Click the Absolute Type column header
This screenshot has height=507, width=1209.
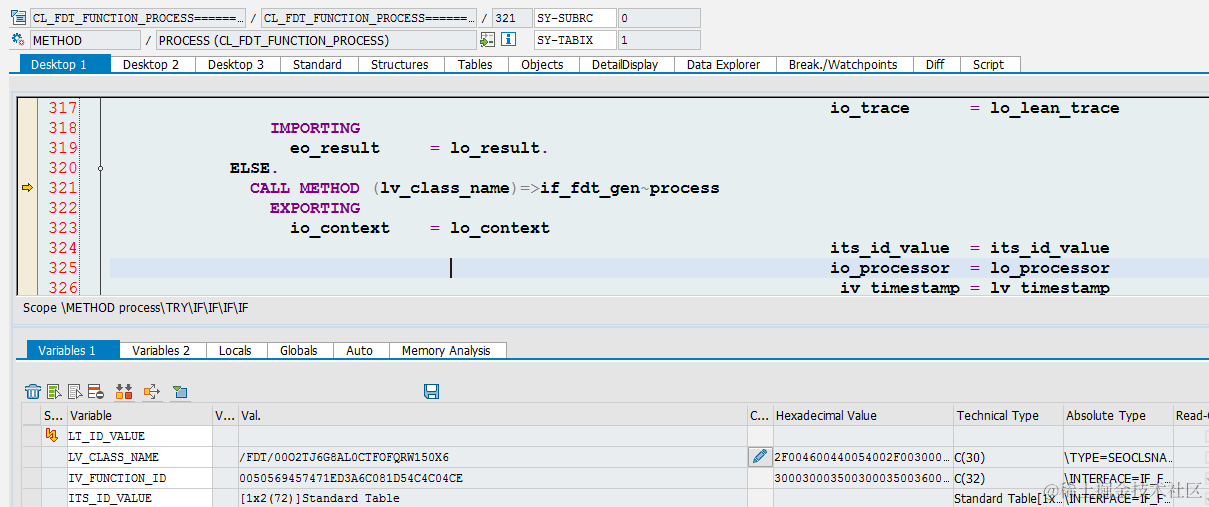1117,415
